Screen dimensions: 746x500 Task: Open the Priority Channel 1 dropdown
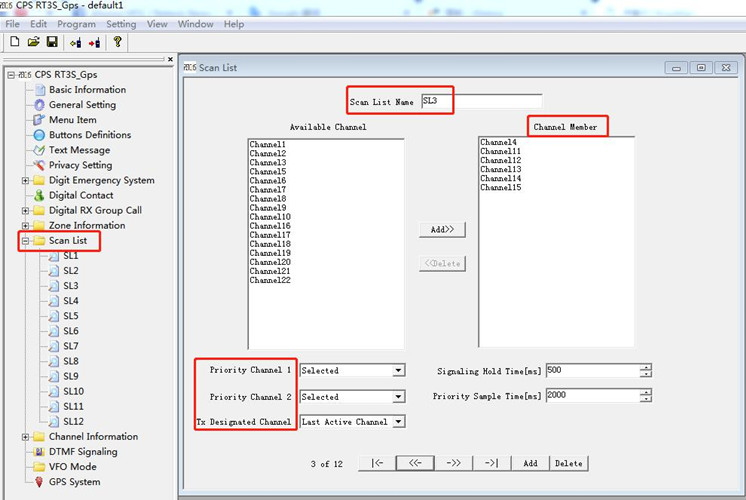[x=398, y=370]
